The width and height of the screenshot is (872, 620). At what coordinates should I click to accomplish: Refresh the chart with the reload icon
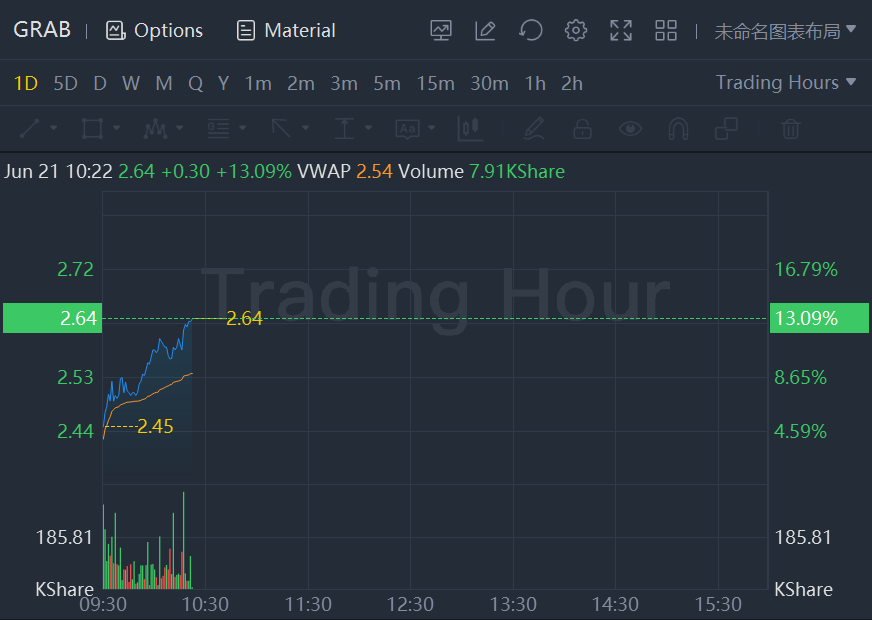tap(531, 31)
